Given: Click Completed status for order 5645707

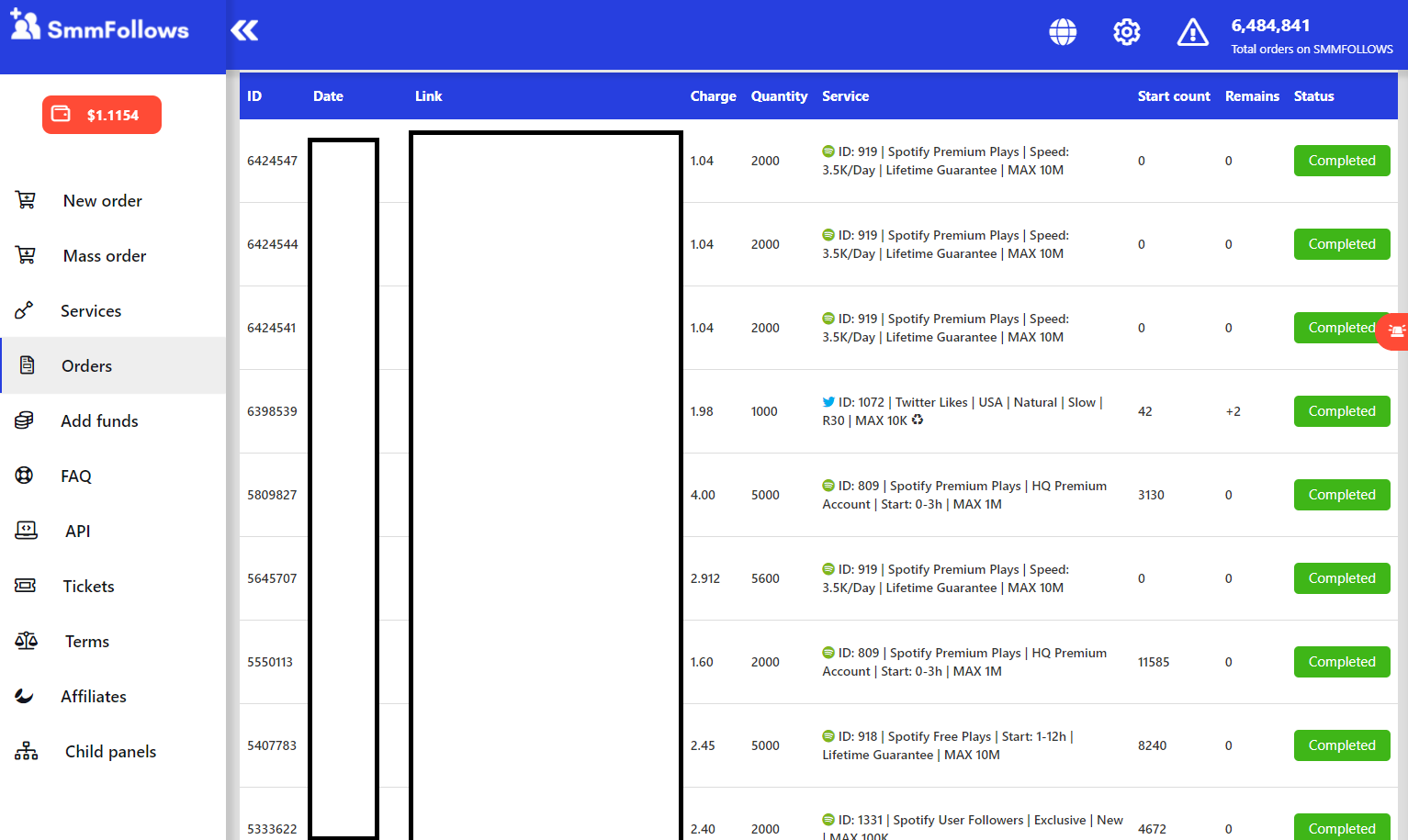Looking at the screenshot, I should coord(1342,578).
